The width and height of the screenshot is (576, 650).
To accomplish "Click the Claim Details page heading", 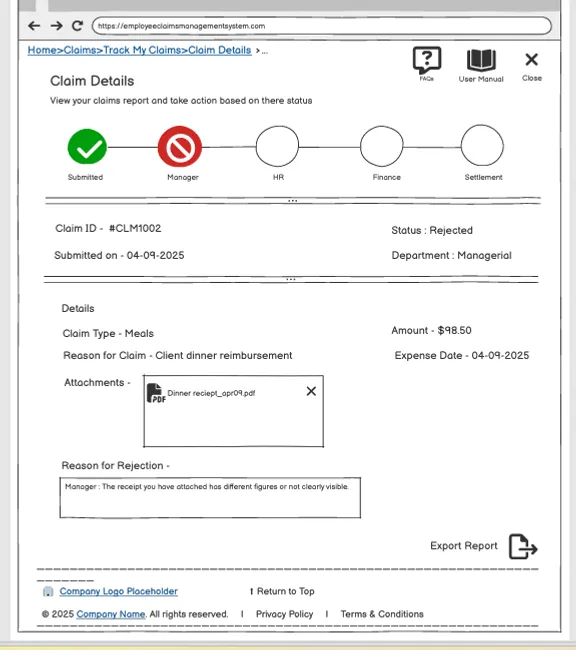I will tap(92, 81).
